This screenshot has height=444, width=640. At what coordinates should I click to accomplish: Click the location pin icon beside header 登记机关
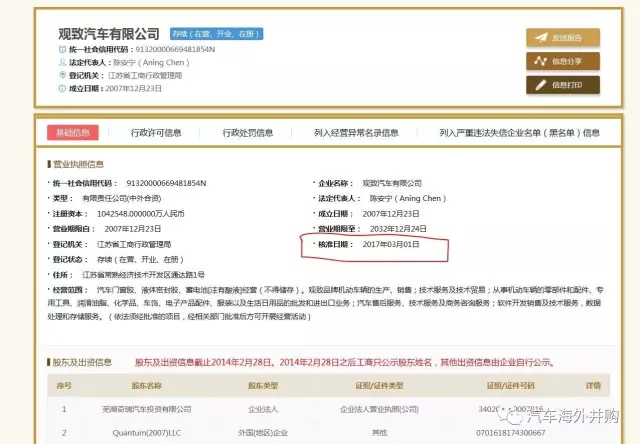pos(62,75)
